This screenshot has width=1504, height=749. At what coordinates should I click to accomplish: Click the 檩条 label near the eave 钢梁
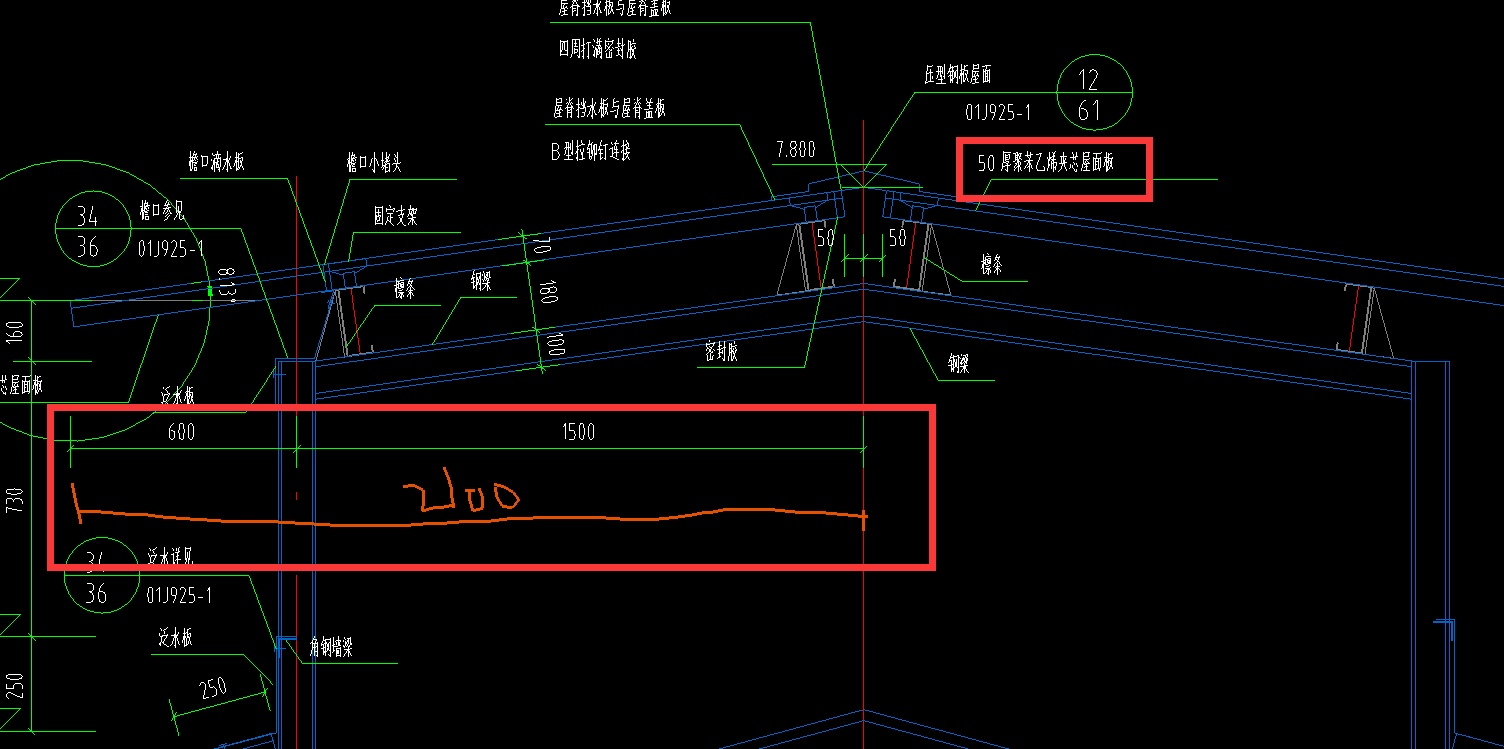coord(404,290)
